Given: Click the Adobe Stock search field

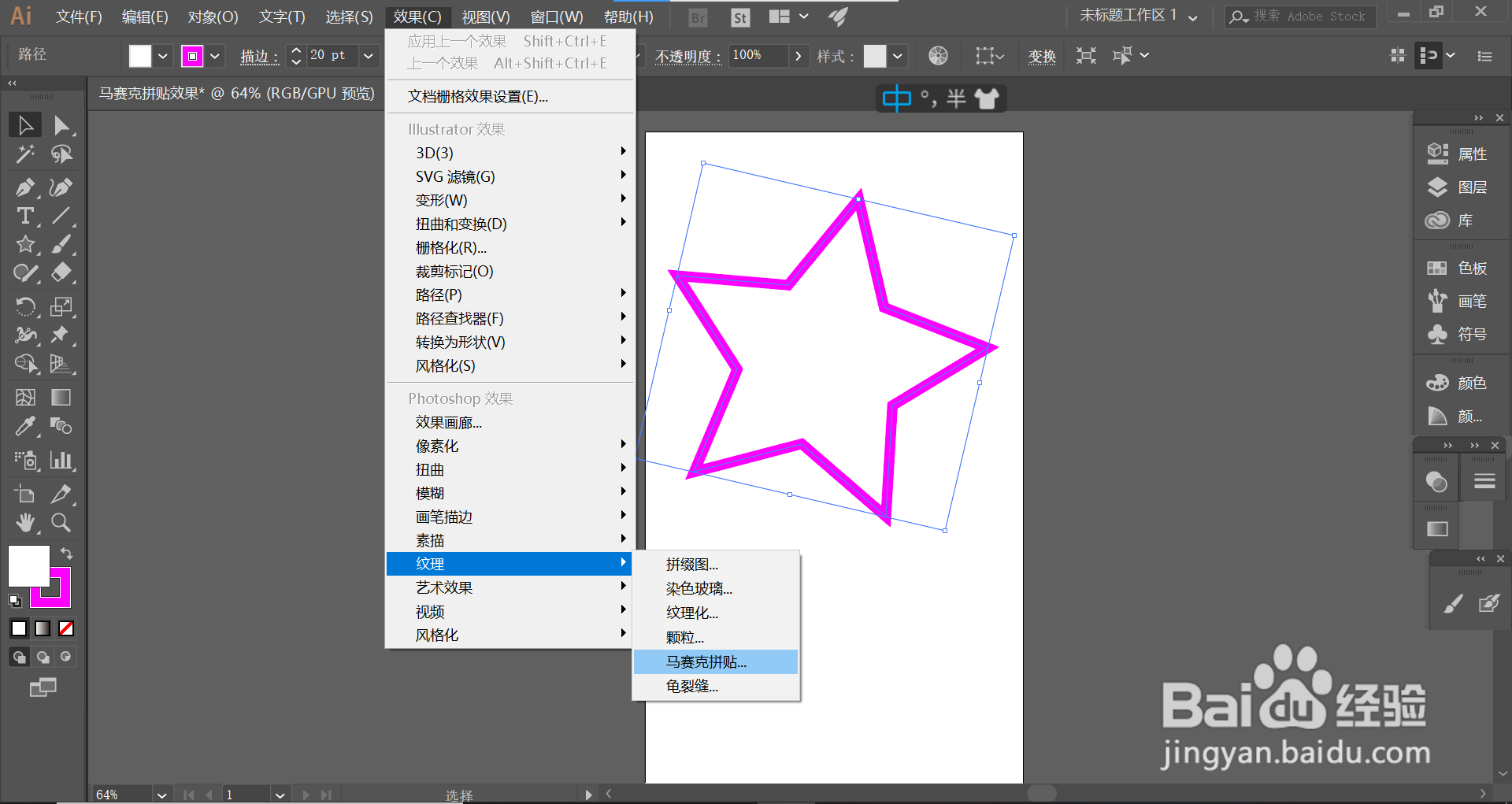Looking at the screenshot, I should pos(1300,17).
